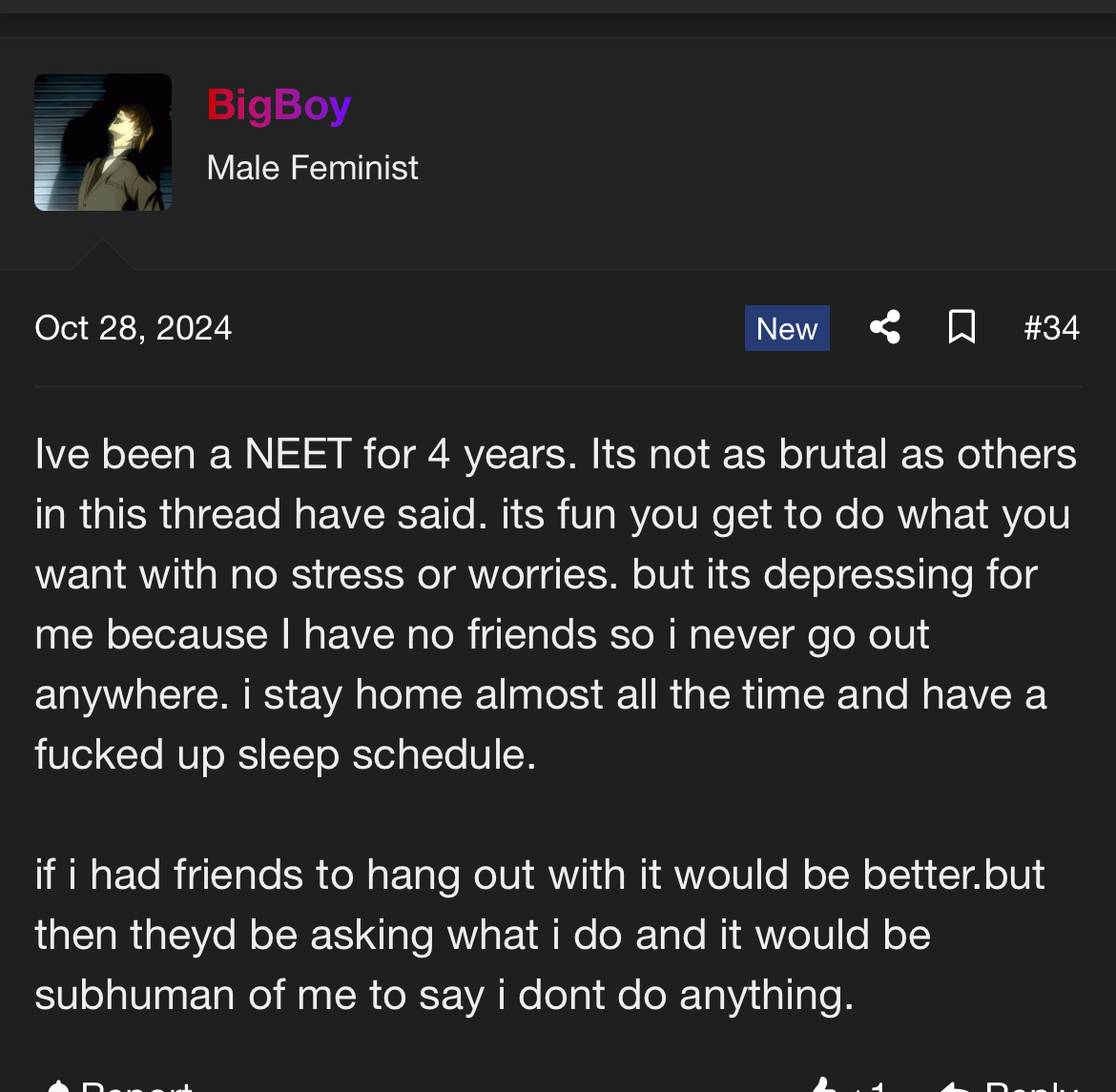
Task: Click the blue "New" badge
Action: coord(787,328)
